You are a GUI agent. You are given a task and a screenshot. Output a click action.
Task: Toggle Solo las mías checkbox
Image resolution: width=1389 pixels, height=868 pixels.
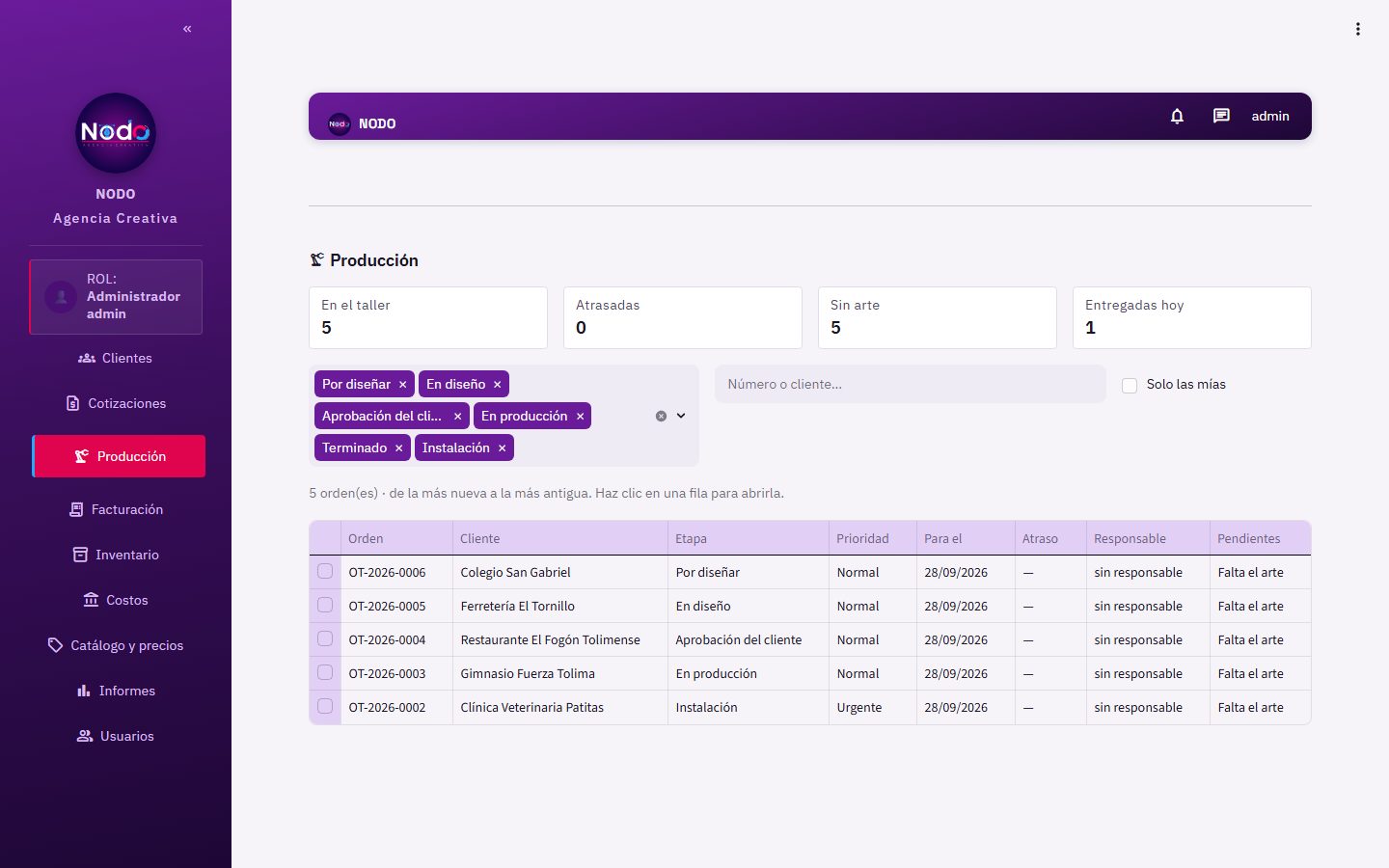coord(1130,386)
